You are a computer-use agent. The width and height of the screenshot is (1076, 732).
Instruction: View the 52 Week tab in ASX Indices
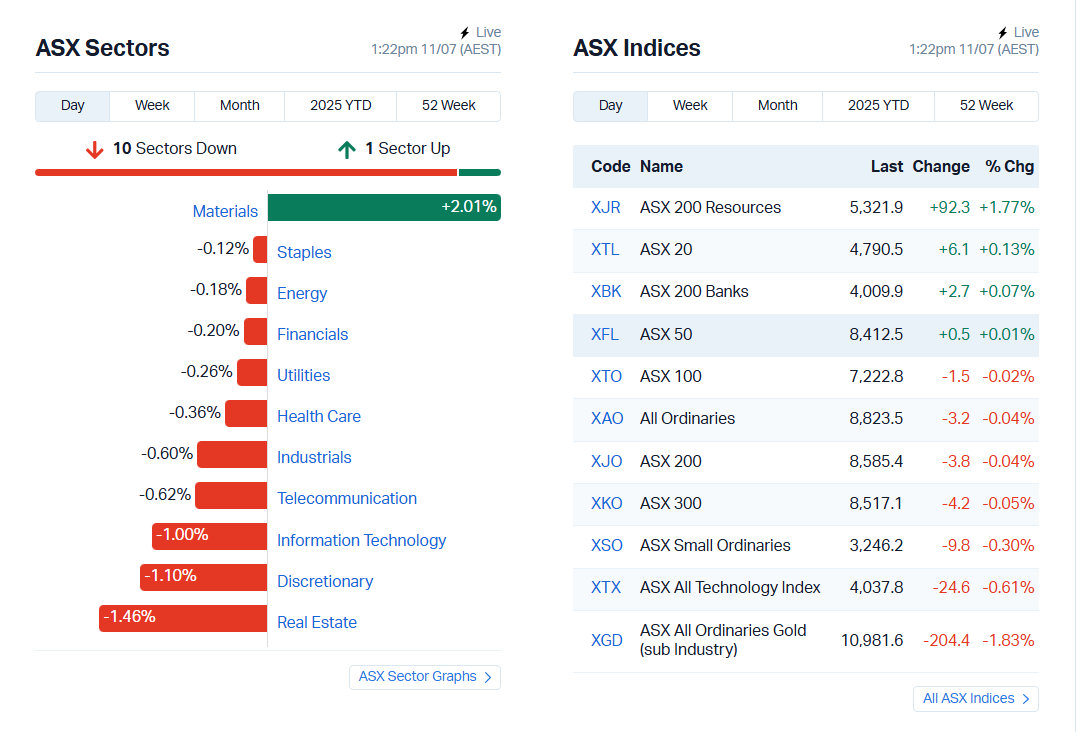point(986,106)
